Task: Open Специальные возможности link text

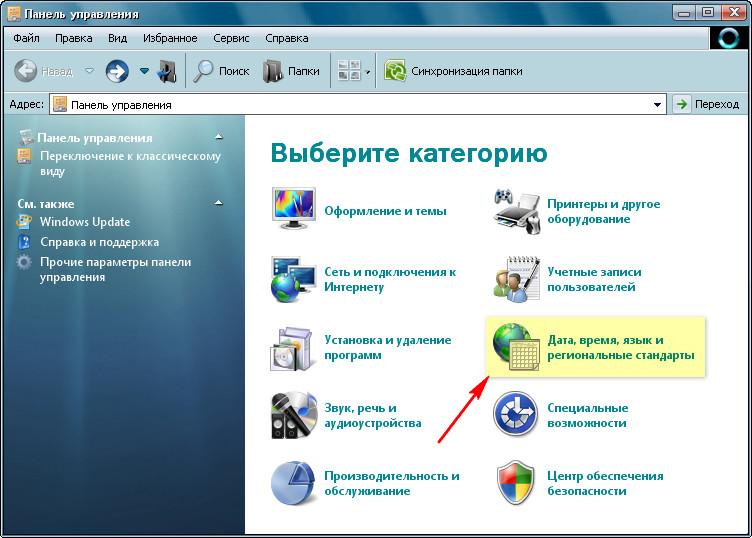Action: (588, 415)
